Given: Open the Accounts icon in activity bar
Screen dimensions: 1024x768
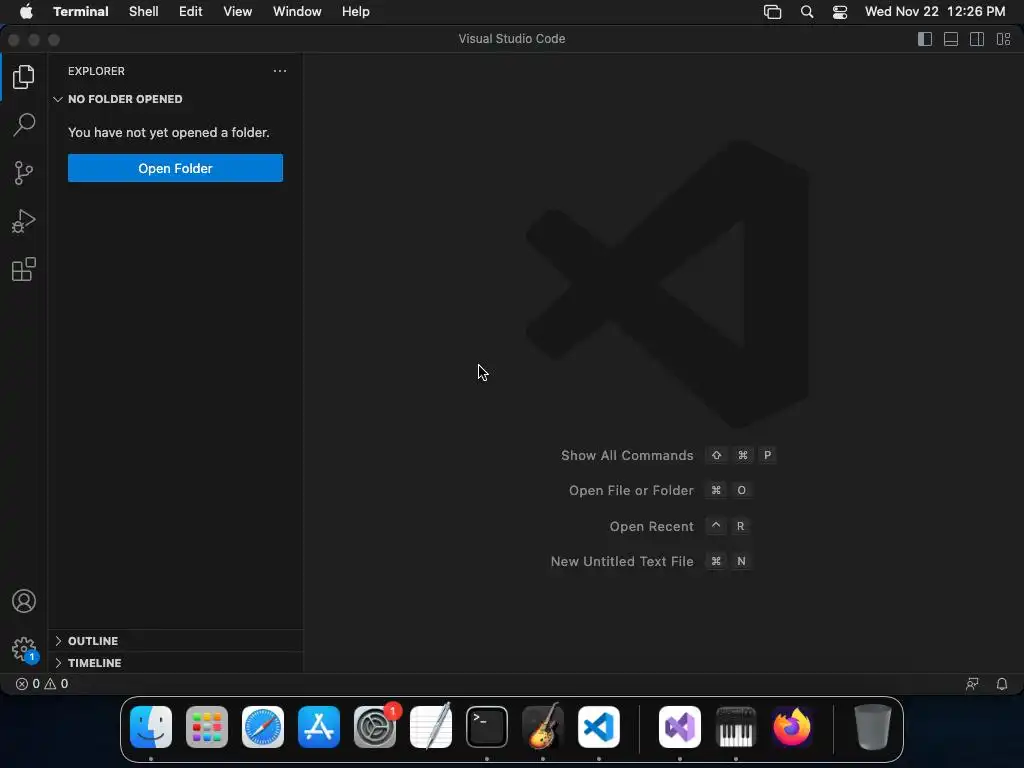Looking at the screenshot, I should coord(24,601).
